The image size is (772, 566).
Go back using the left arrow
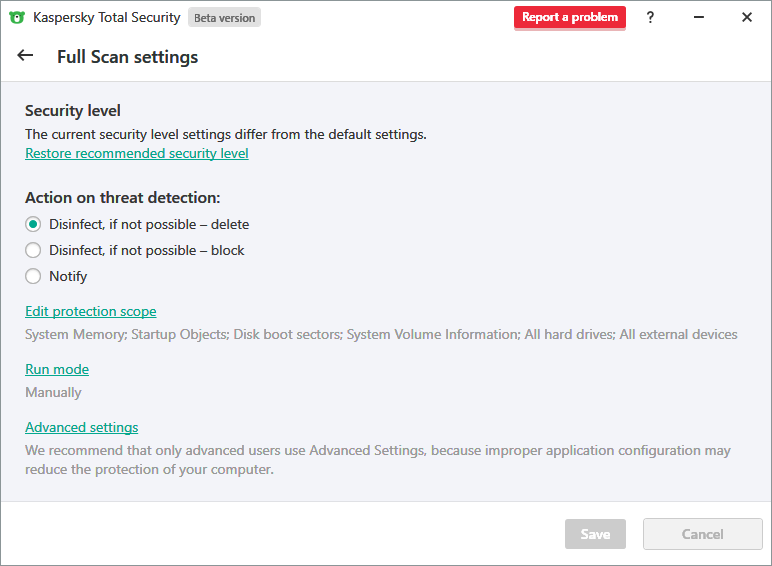tap(26, 56)
